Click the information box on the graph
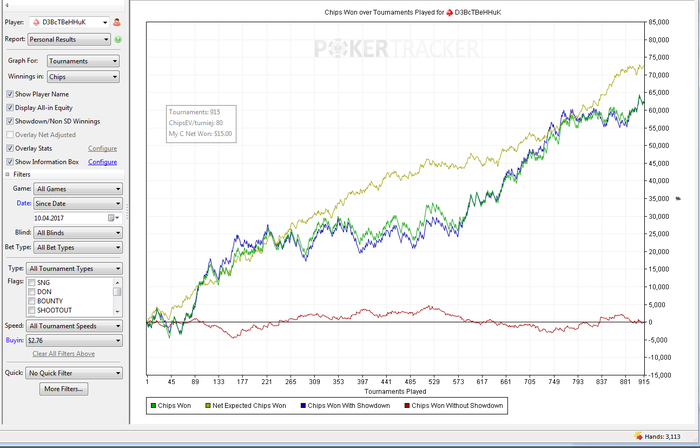700x448 pixels. (201, 124)
